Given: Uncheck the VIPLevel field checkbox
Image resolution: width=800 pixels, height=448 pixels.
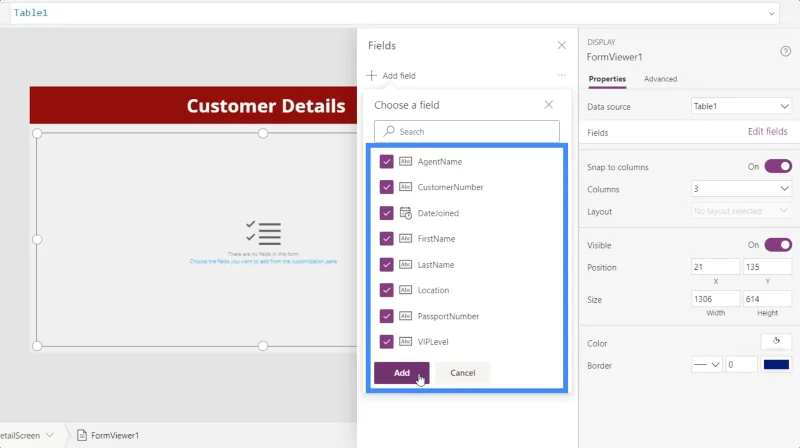Looking at the screenshot, I should [386, 341].
